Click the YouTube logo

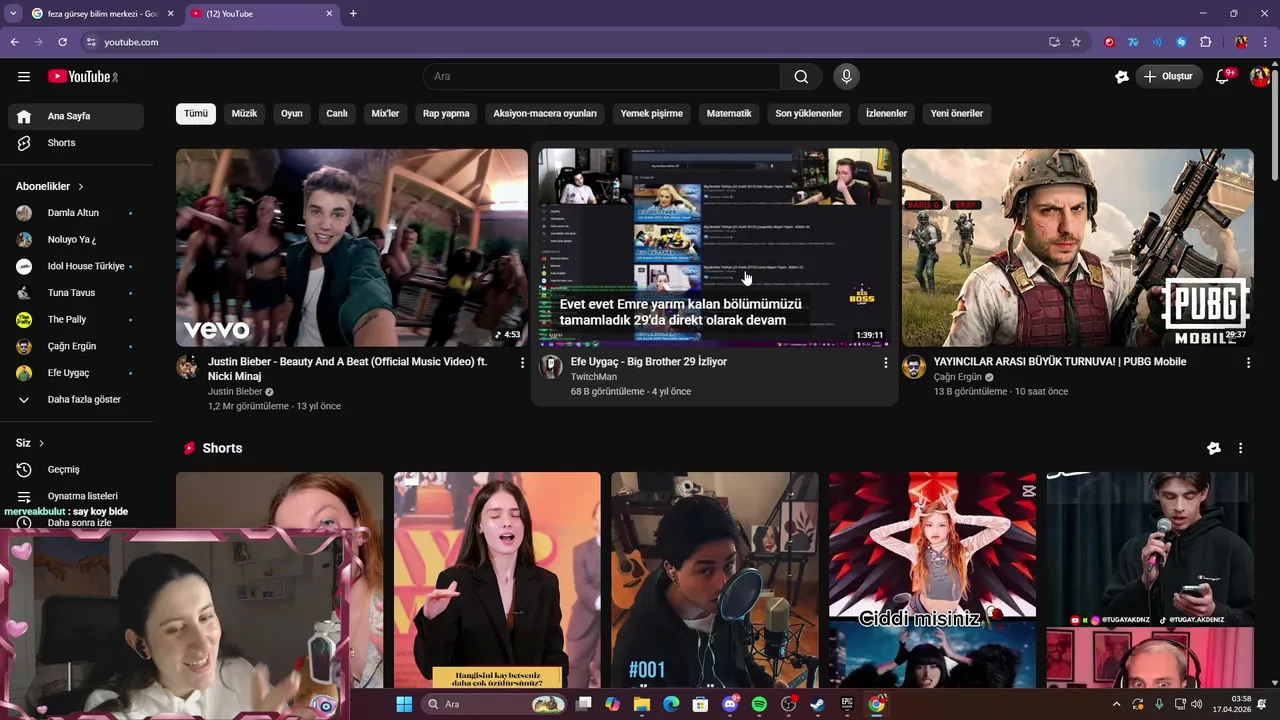82,76
